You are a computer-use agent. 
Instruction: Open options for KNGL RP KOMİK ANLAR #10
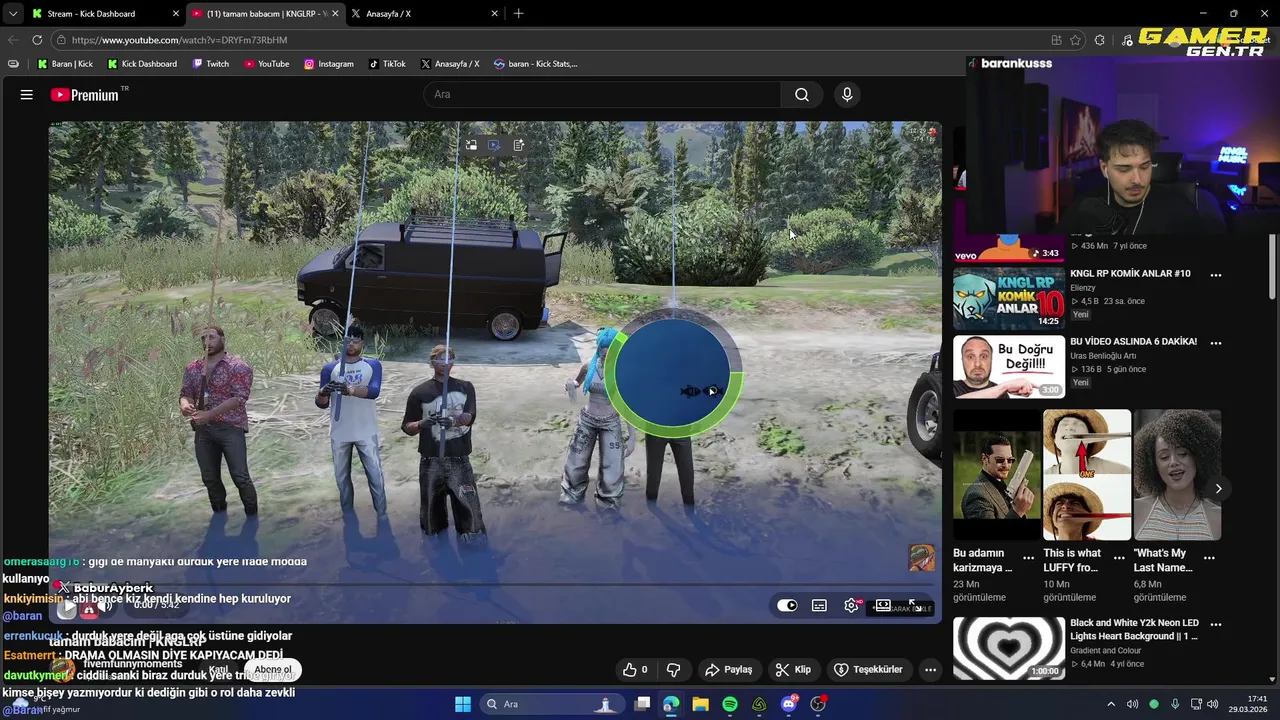tap(1216, 275)
